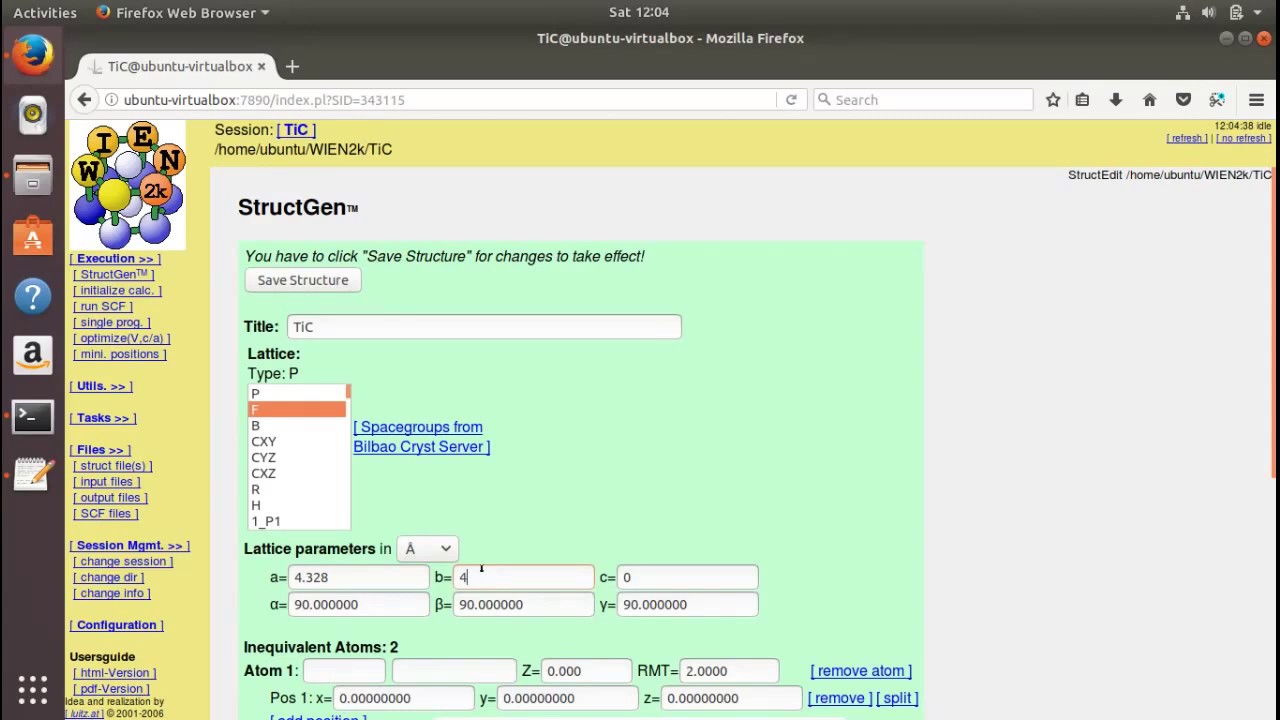This screenshot has height=720, width=1280.
Task: Open the Terminal dock icon
Action: tap(33, 415)
